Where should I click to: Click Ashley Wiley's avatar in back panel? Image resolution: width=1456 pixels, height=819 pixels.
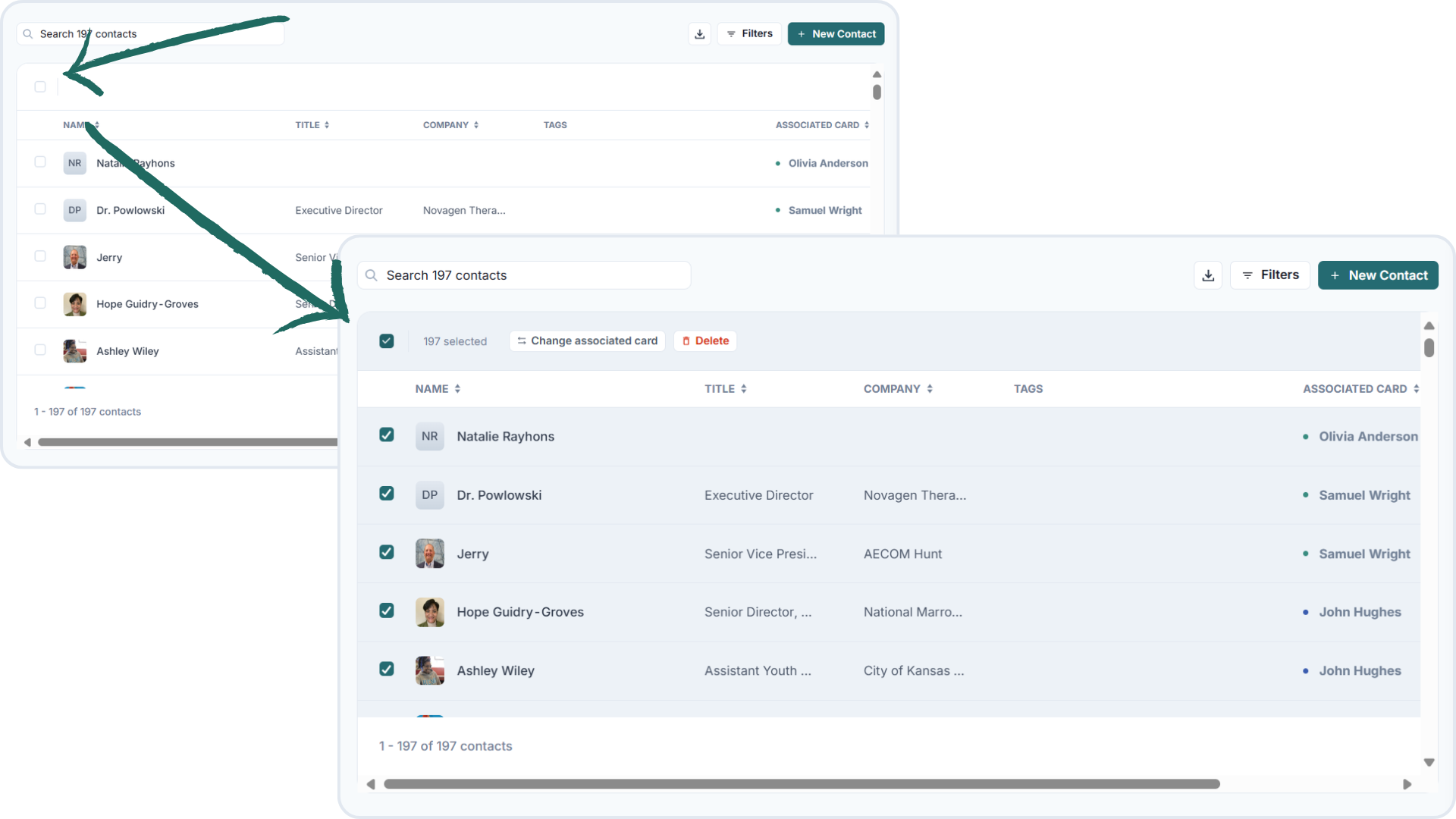pos(74,351)
